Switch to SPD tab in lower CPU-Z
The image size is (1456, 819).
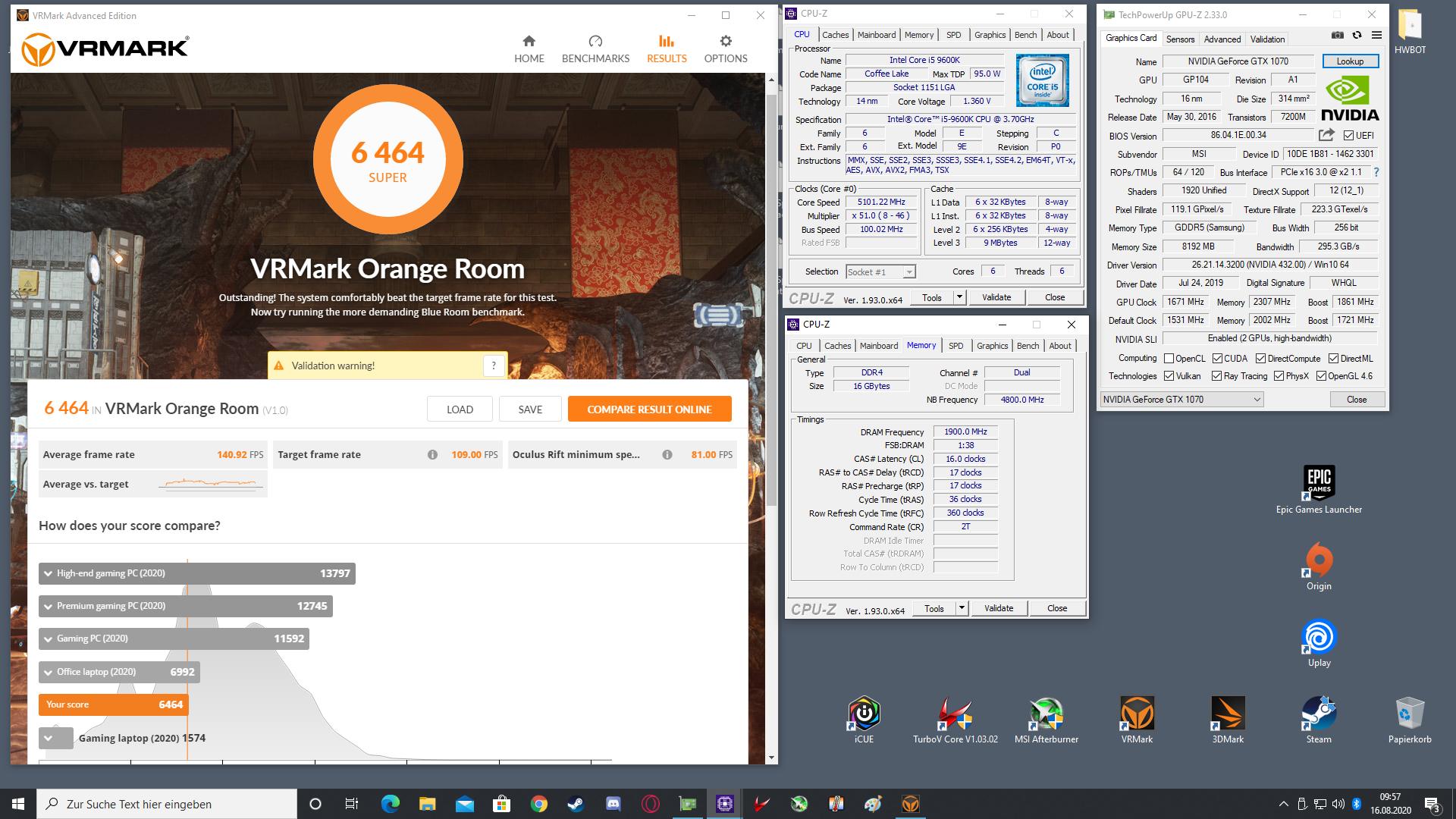click(x=956, y=346)
